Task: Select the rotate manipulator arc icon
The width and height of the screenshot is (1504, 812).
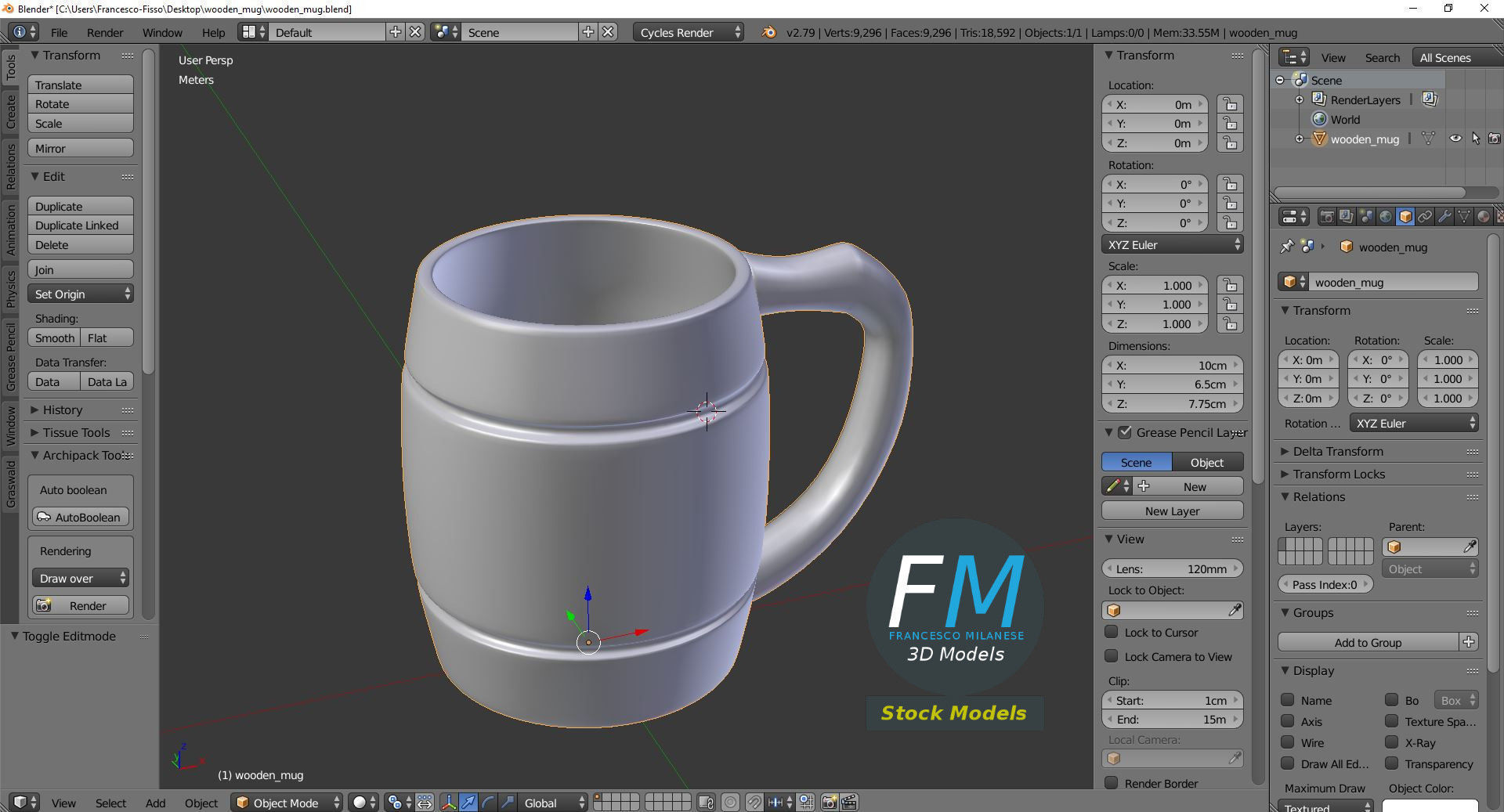Action: pyautogui.click(x=488, y=803)
